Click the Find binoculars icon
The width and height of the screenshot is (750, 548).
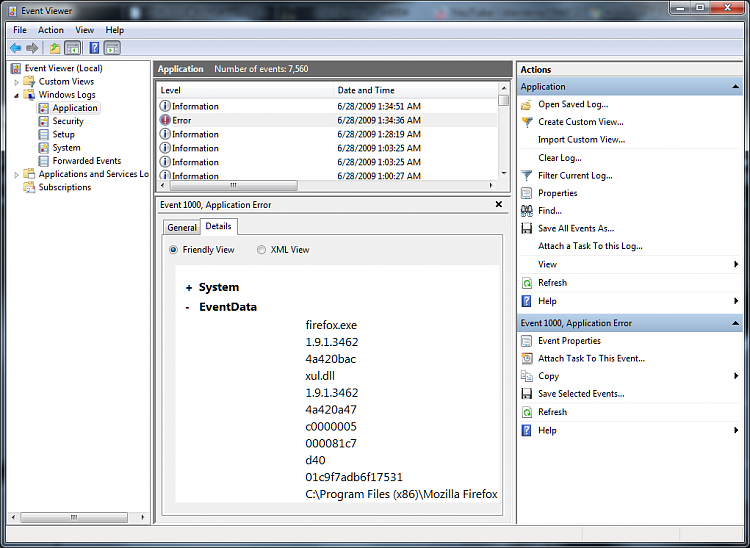coord(527,211)
